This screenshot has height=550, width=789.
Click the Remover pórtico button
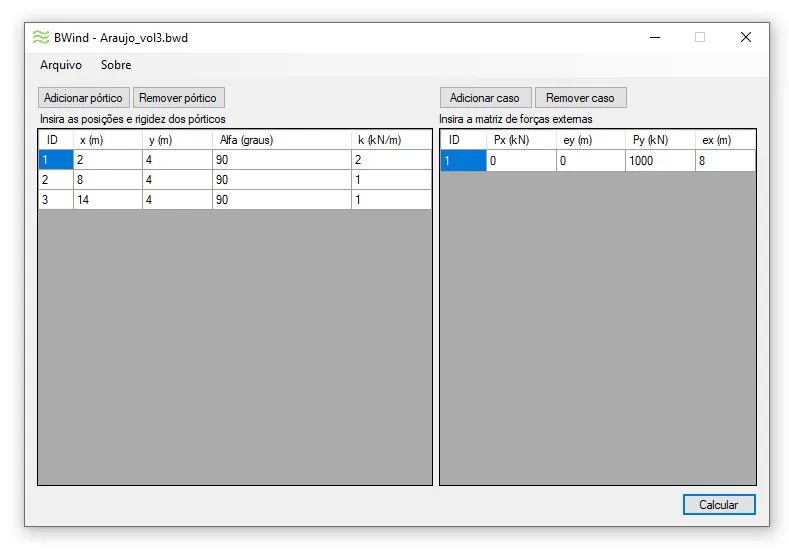click(x=180, y=98)
